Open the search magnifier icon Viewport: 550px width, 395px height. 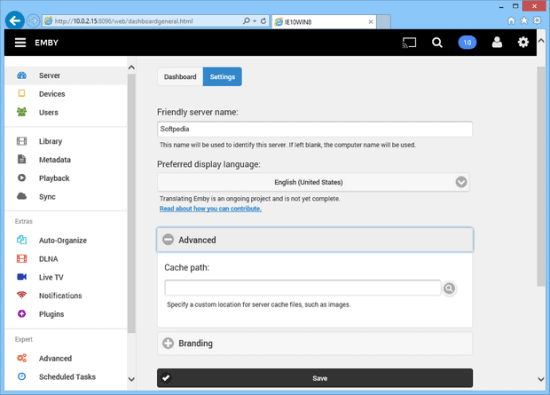pyautogui.click(x=437, y=43)
